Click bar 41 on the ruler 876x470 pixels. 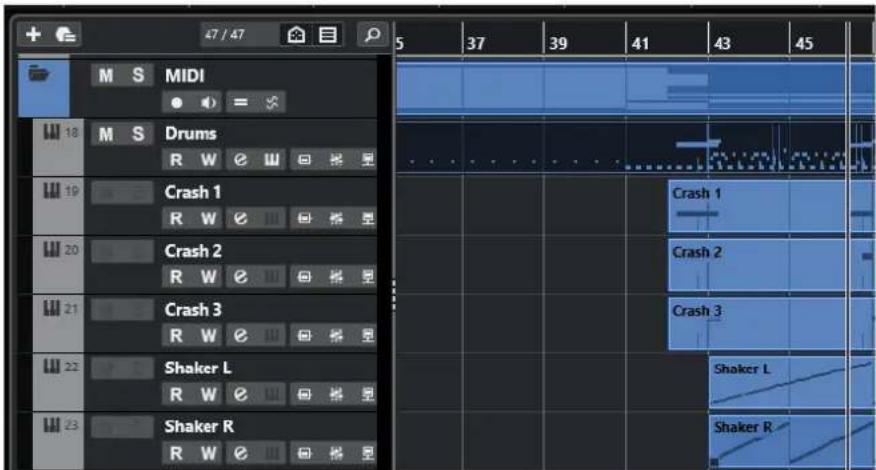pos(640,44)
